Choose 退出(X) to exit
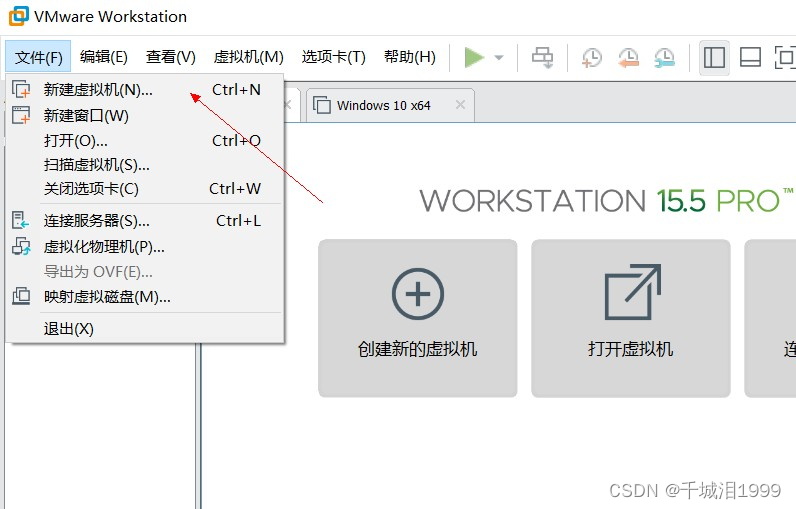Viewport: 796px width, 509px height. (145, 329)
